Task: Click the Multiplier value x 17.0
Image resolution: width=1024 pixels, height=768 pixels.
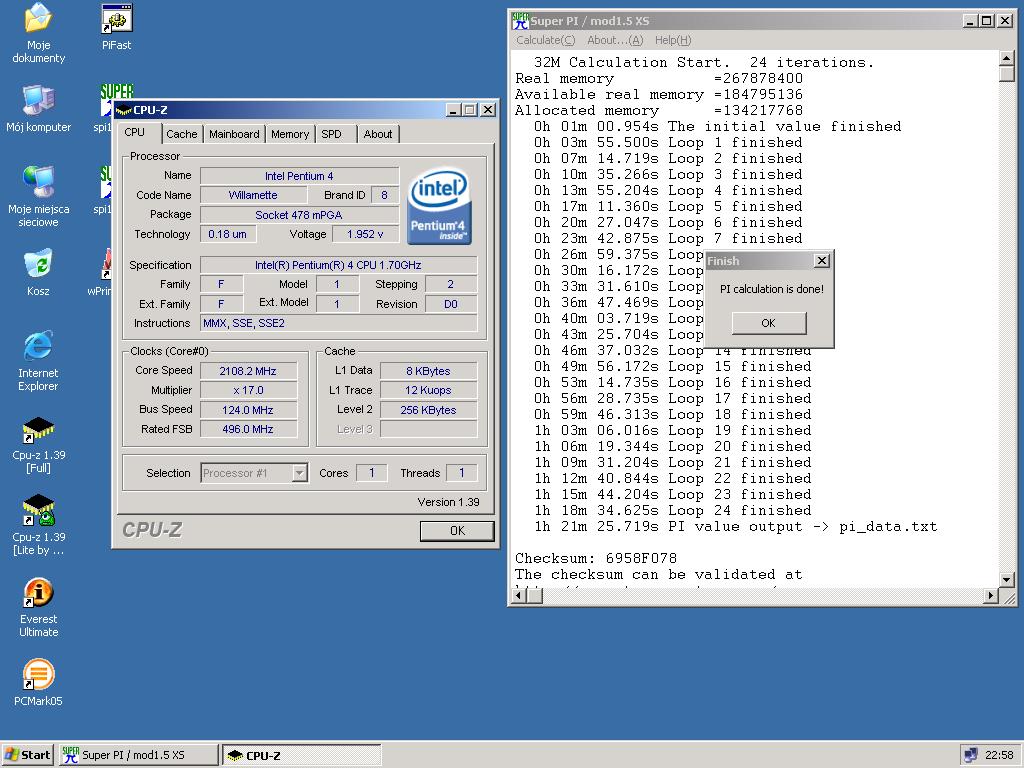Action: click(248, 391)
